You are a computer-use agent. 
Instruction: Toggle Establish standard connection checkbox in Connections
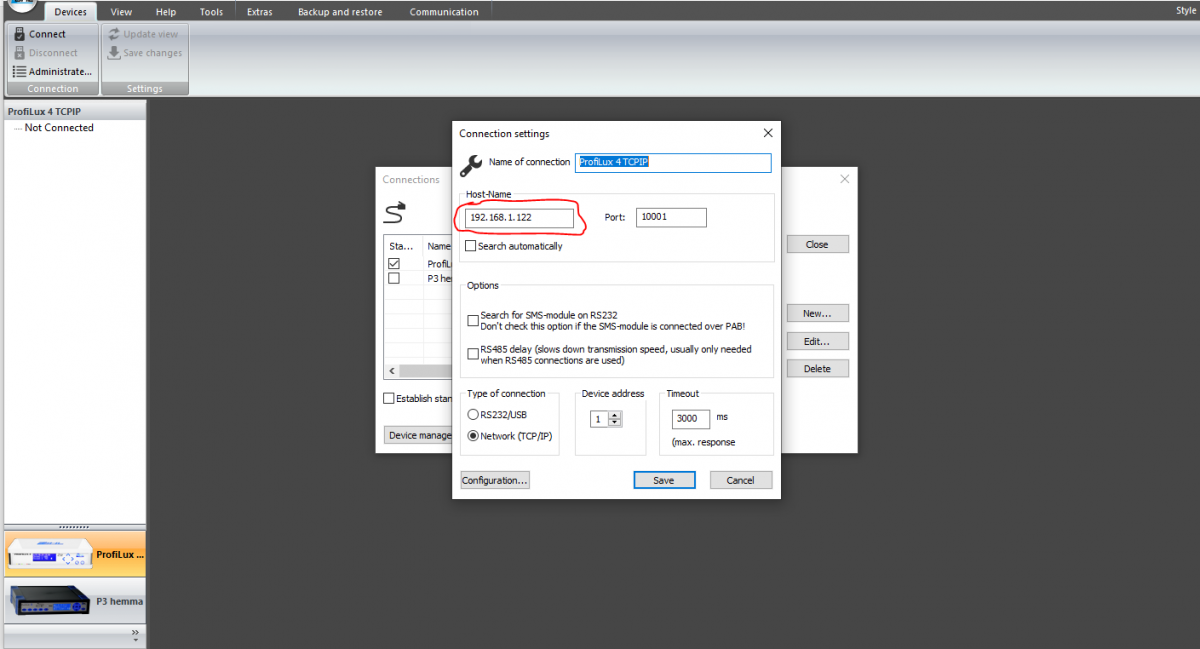[x=389, y=398]
